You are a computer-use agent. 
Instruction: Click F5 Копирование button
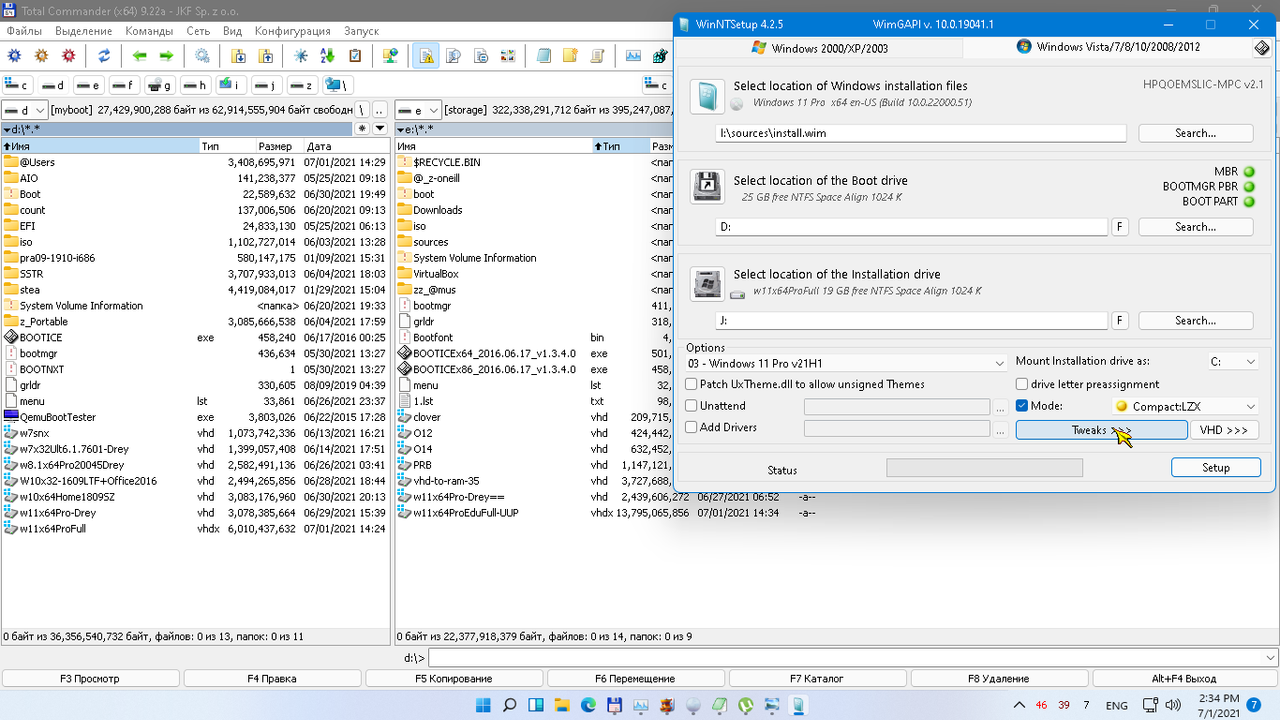[x=454, y=679]
